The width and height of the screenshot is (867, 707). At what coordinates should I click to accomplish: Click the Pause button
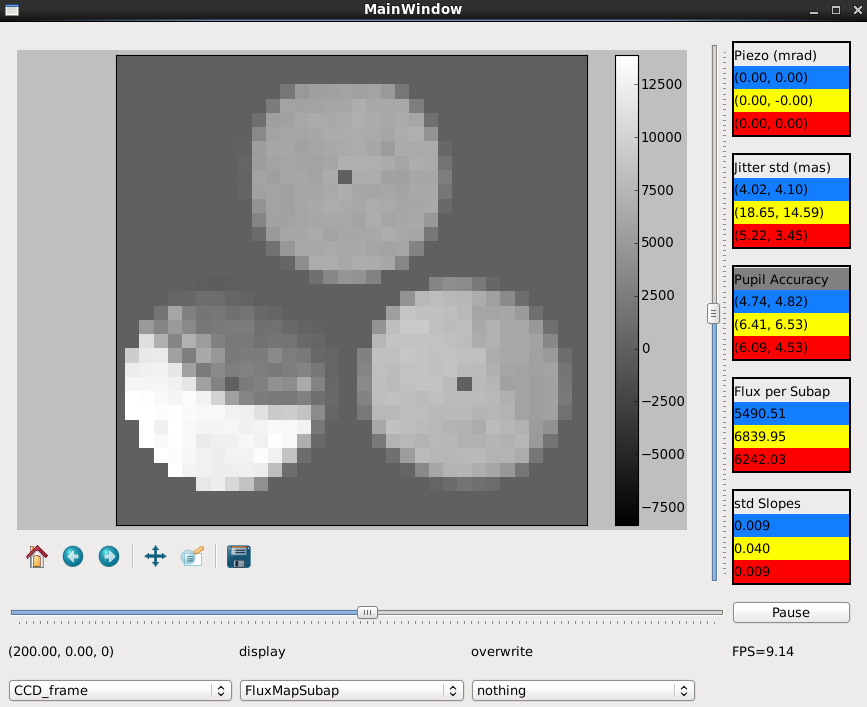791,612
